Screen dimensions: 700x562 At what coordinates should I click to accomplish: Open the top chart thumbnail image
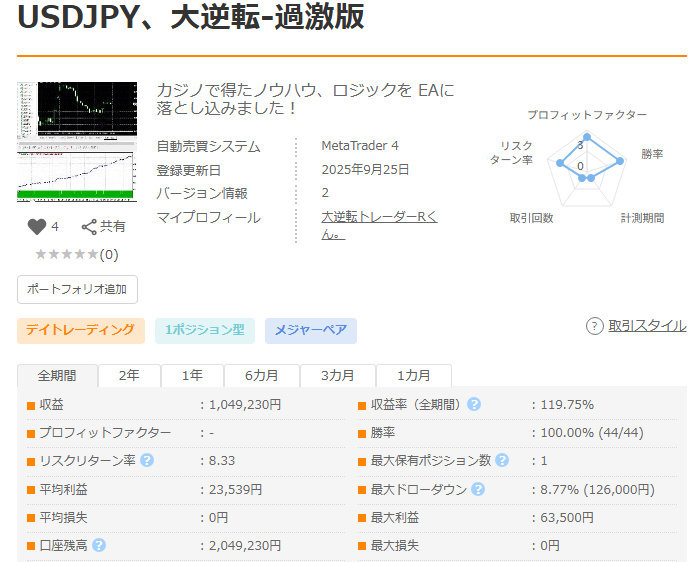[x=77, y=112]
